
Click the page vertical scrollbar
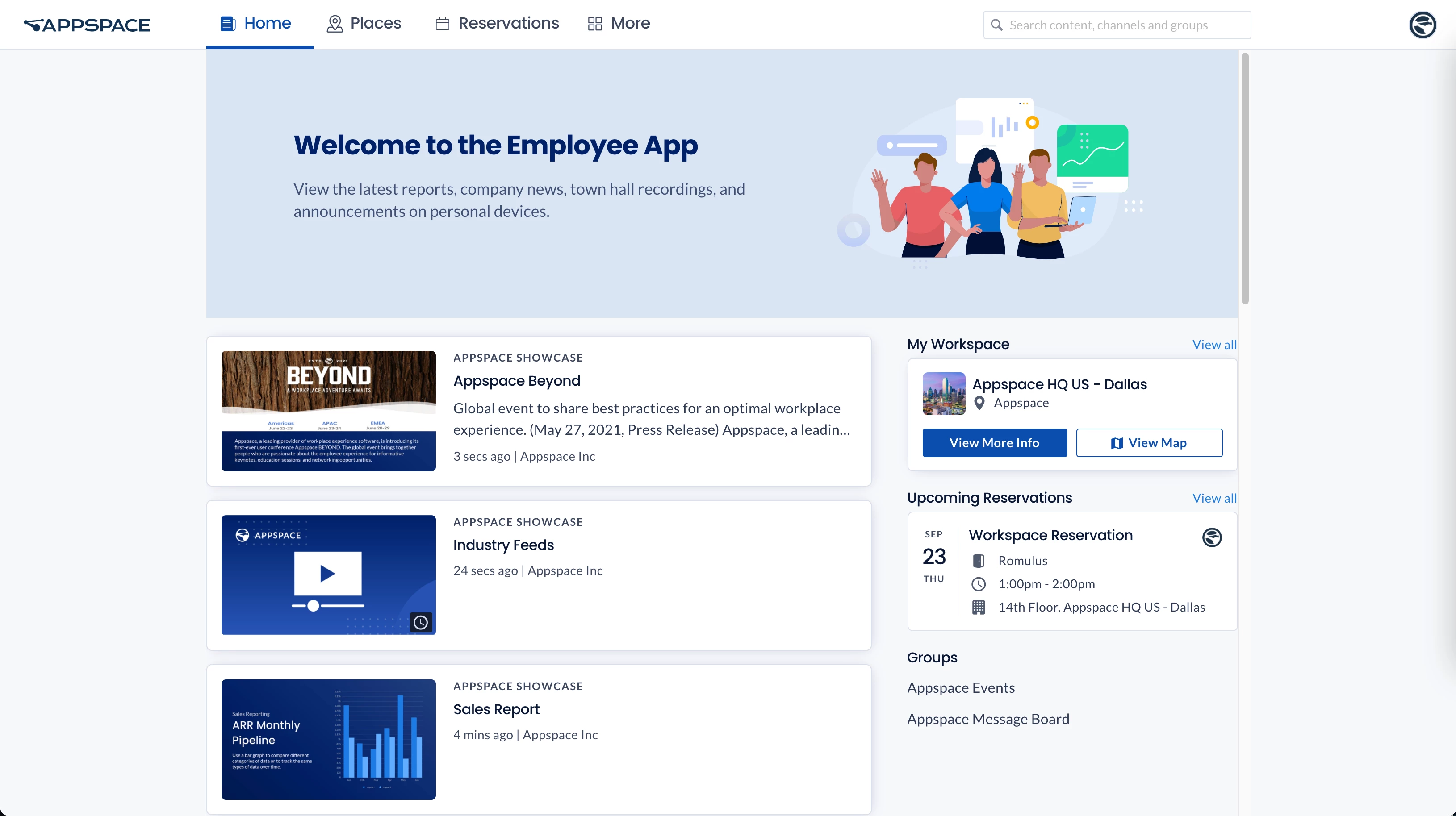(1245, 179)
